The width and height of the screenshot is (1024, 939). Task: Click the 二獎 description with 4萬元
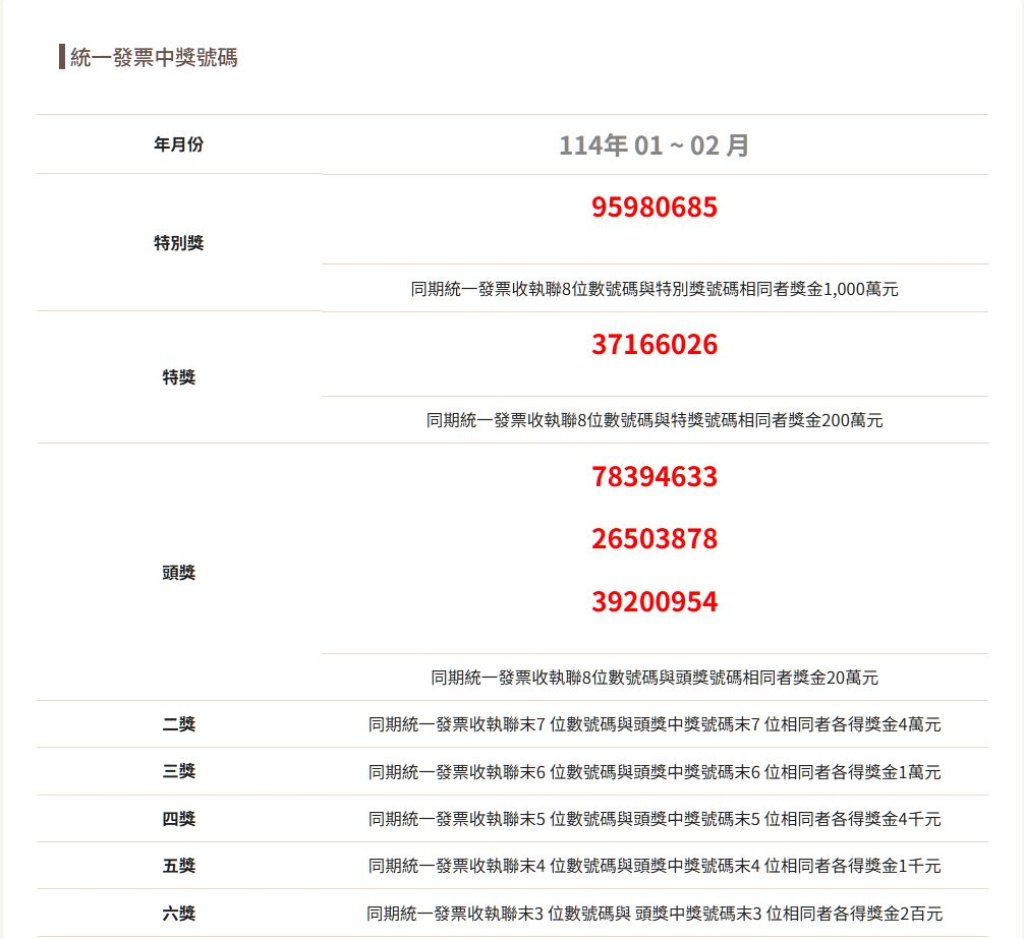tap(654, 724)
